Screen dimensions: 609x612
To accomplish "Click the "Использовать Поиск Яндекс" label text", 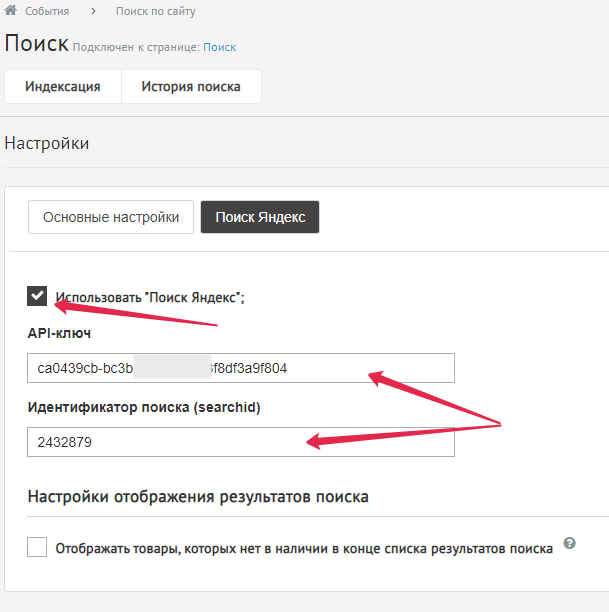I will pyautogui.click(x=150, y=297).
